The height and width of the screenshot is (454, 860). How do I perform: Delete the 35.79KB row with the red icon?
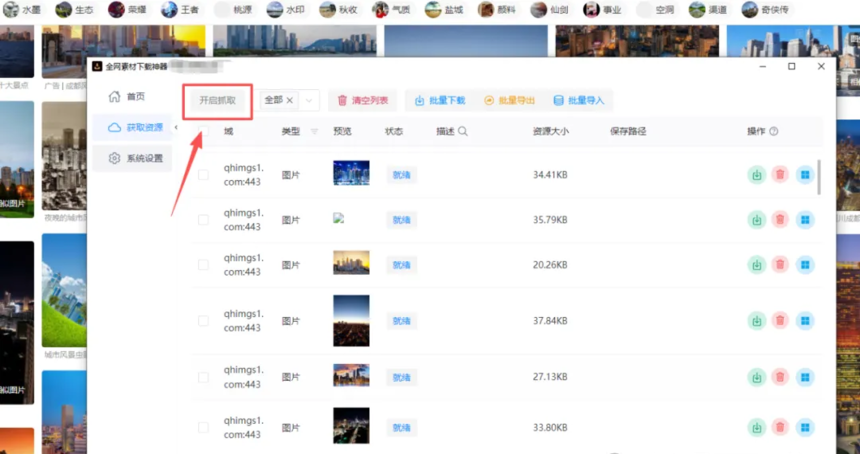tap(780, 220)
